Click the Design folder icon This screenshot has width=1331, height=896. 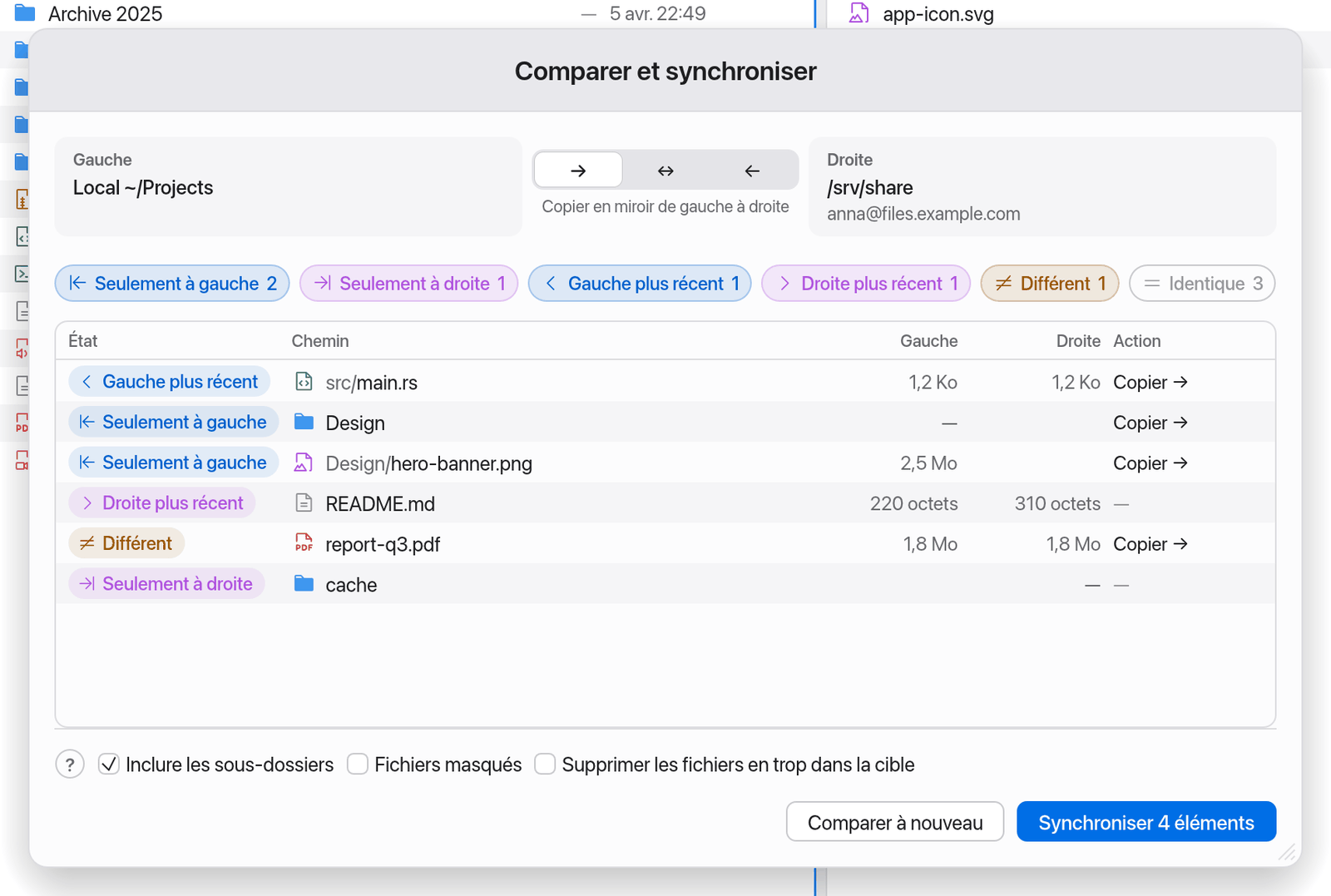point(304,422)
